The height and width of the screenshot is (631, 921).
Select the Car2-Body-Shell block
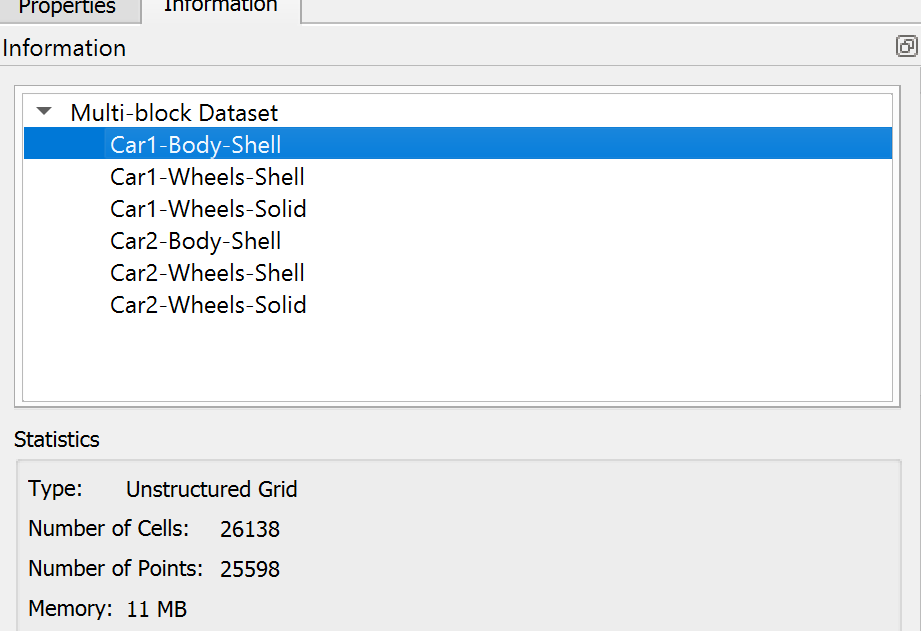(x=196, y=241)
